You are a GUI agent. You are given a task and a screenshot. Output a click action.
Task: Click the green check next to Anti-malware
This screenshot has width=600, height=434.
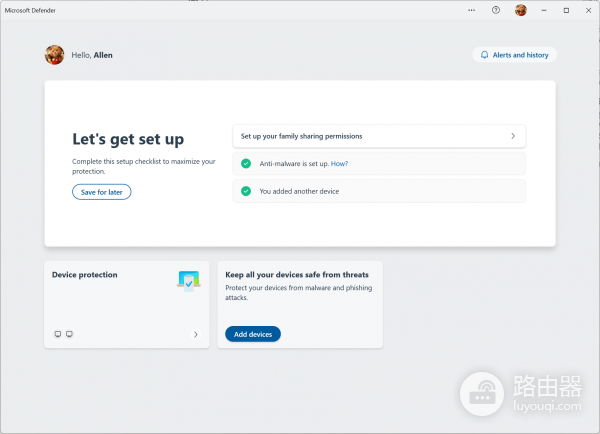coord(246,163)
